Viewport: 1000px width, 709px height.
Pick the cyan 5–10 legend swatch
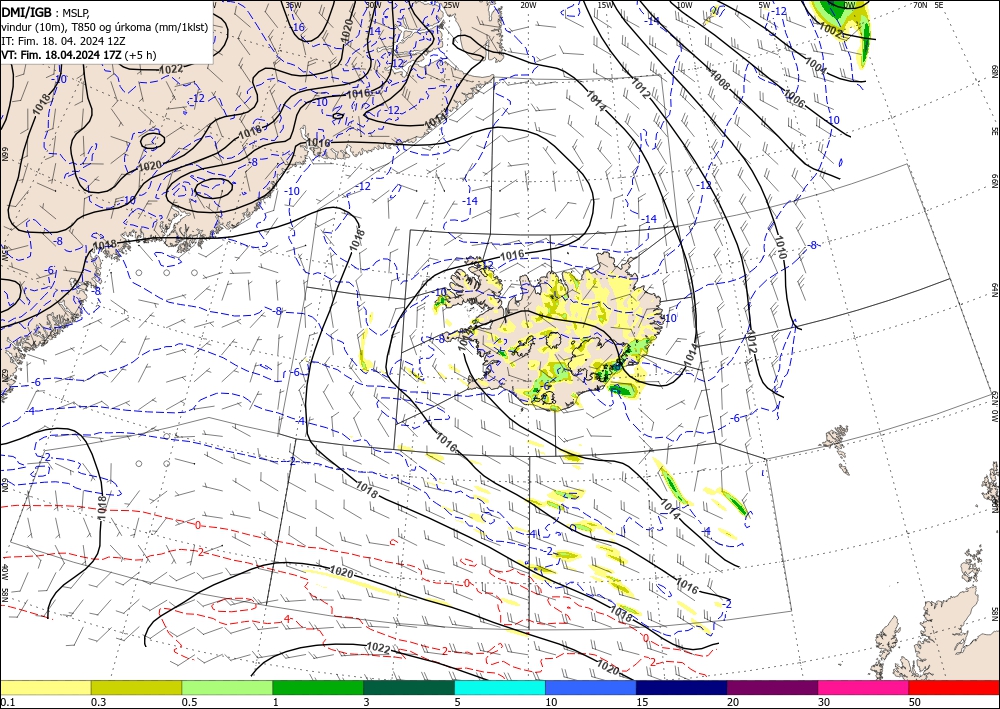click(x=500, y=687)
